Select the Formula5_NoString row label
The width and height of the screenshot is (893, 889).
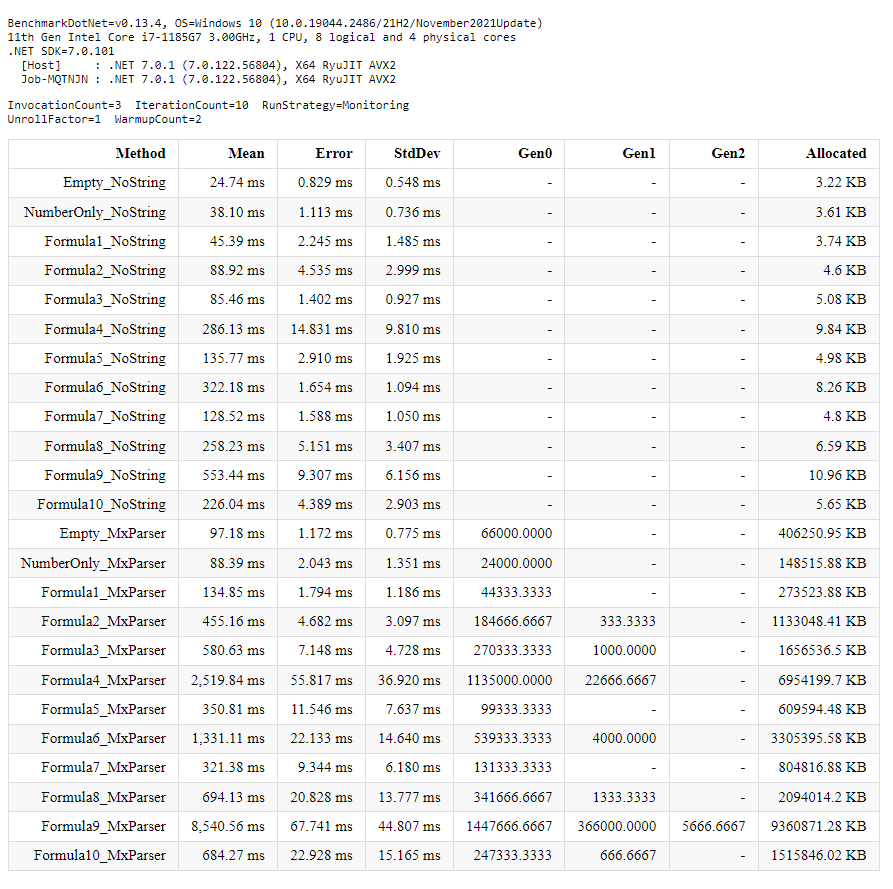click(x=105, y=358)
